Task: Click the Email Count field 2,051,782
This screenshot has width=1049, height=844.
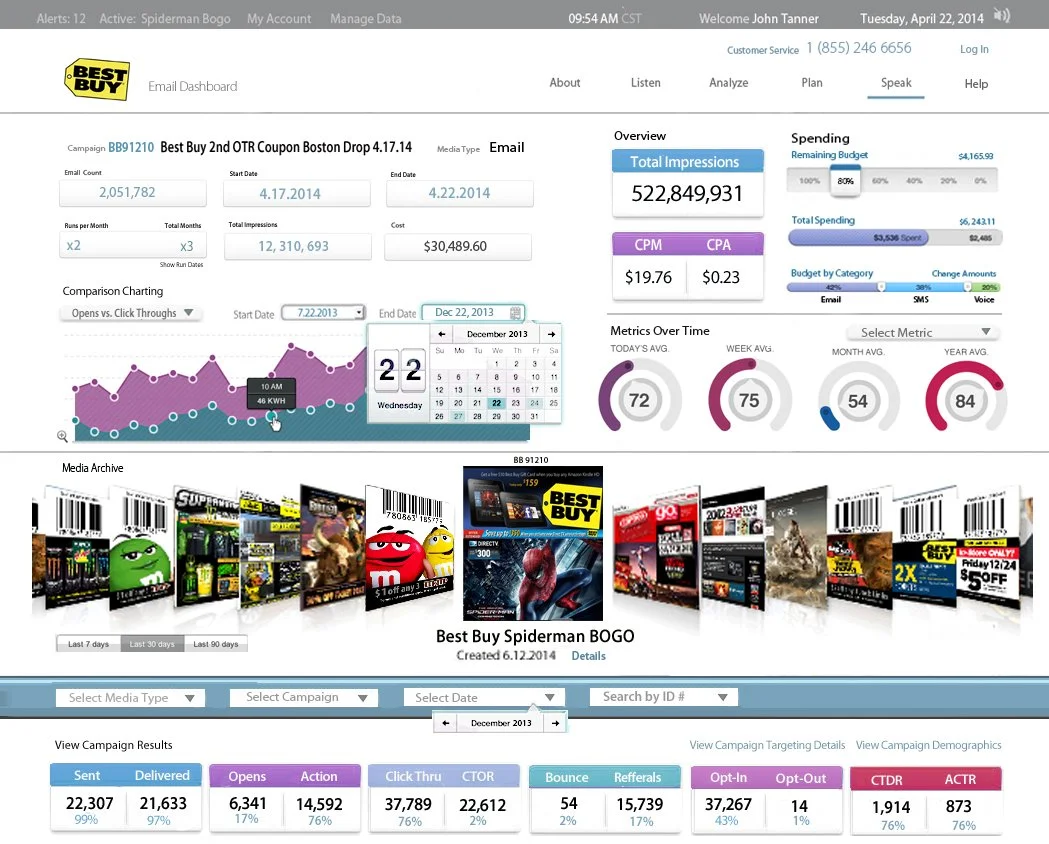Action: tap(132, 193)
